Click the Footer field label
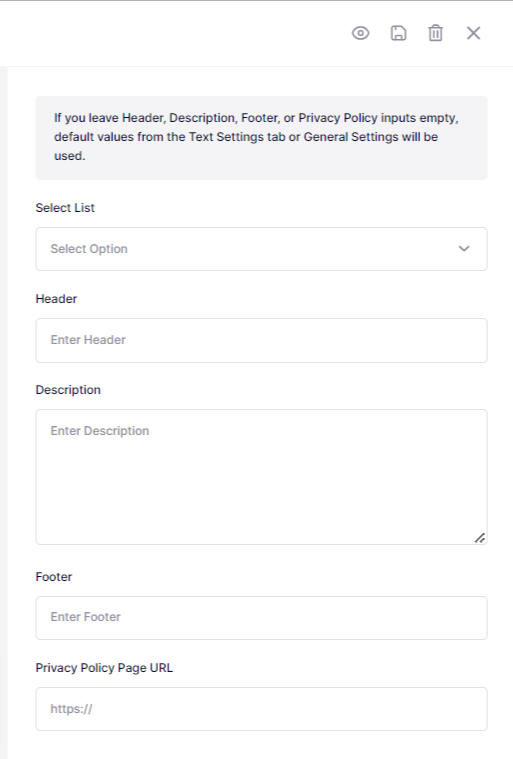The width and height of the screenshot is (513, 759). (x=54, y=577)
